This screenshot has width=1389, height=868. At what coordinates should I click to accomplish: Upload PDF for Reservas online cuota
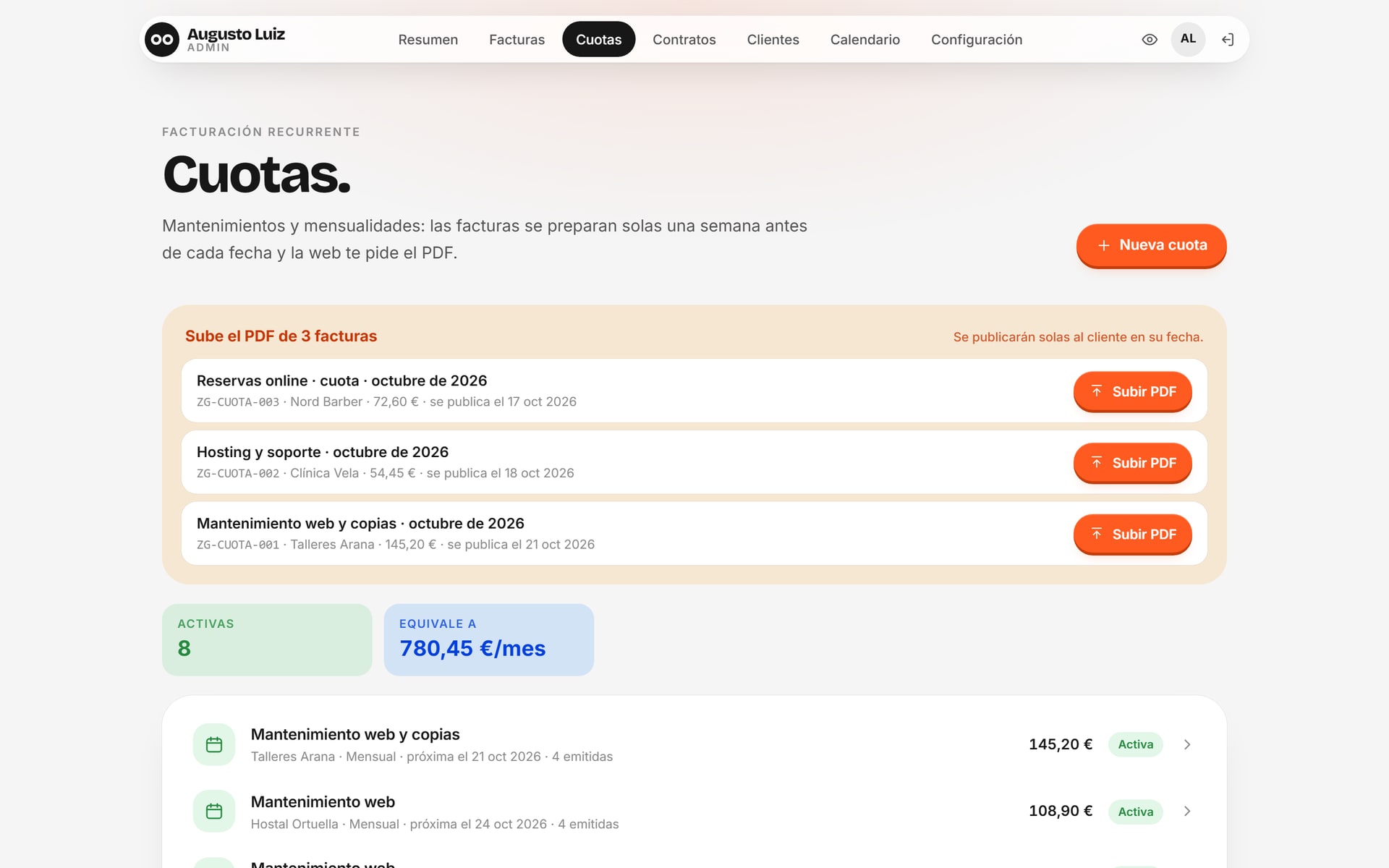pos(1132,391)
